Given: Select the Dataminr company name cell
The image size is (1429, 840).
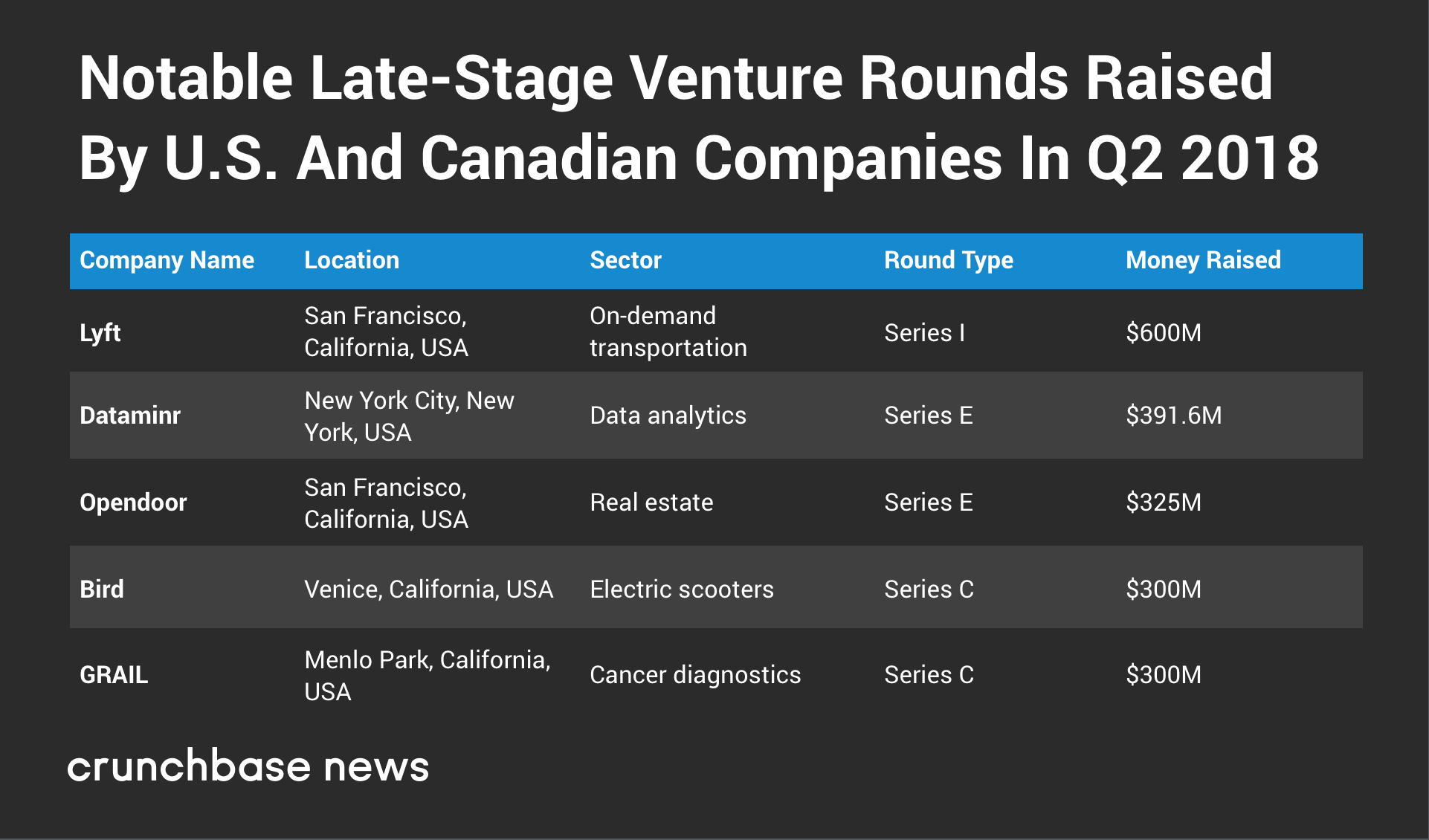Looking at the screenshot, I should click(130, 416).
